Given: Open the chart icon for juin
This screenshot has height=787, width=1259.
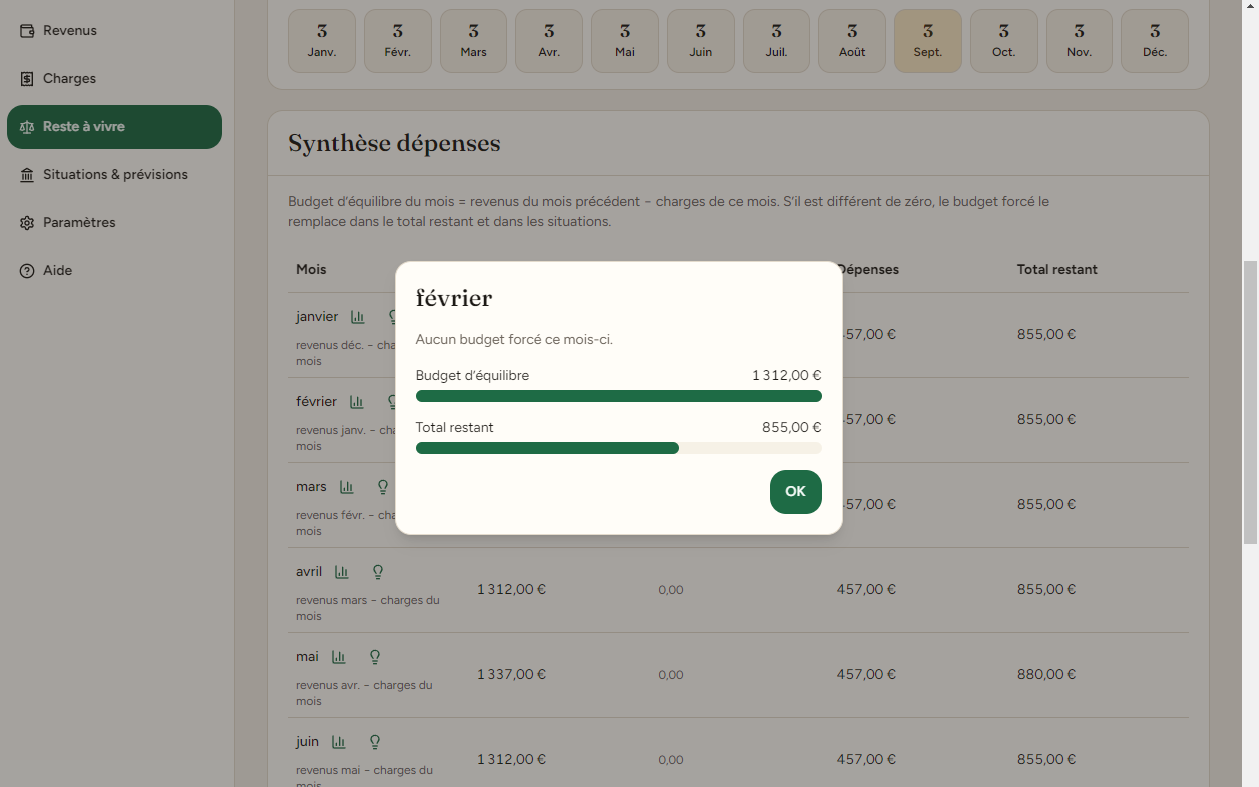Looking at the screenshot, I should coord(339,742).
